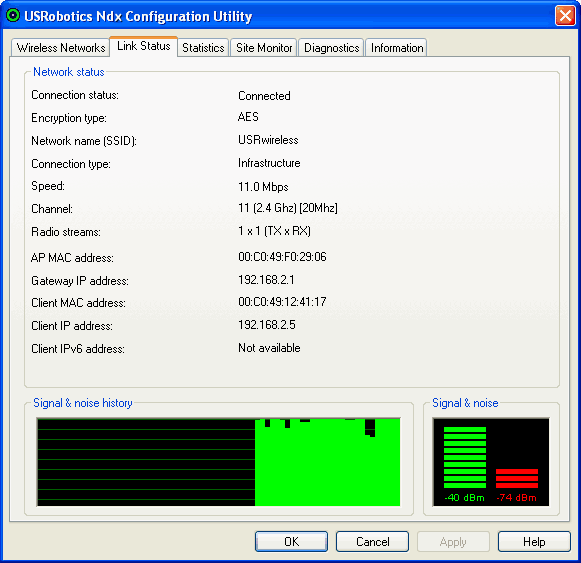This screenshot has height=563, width=581.
Task: Click the Client IP address 192.168.2.5
Action: coord(266,325)
